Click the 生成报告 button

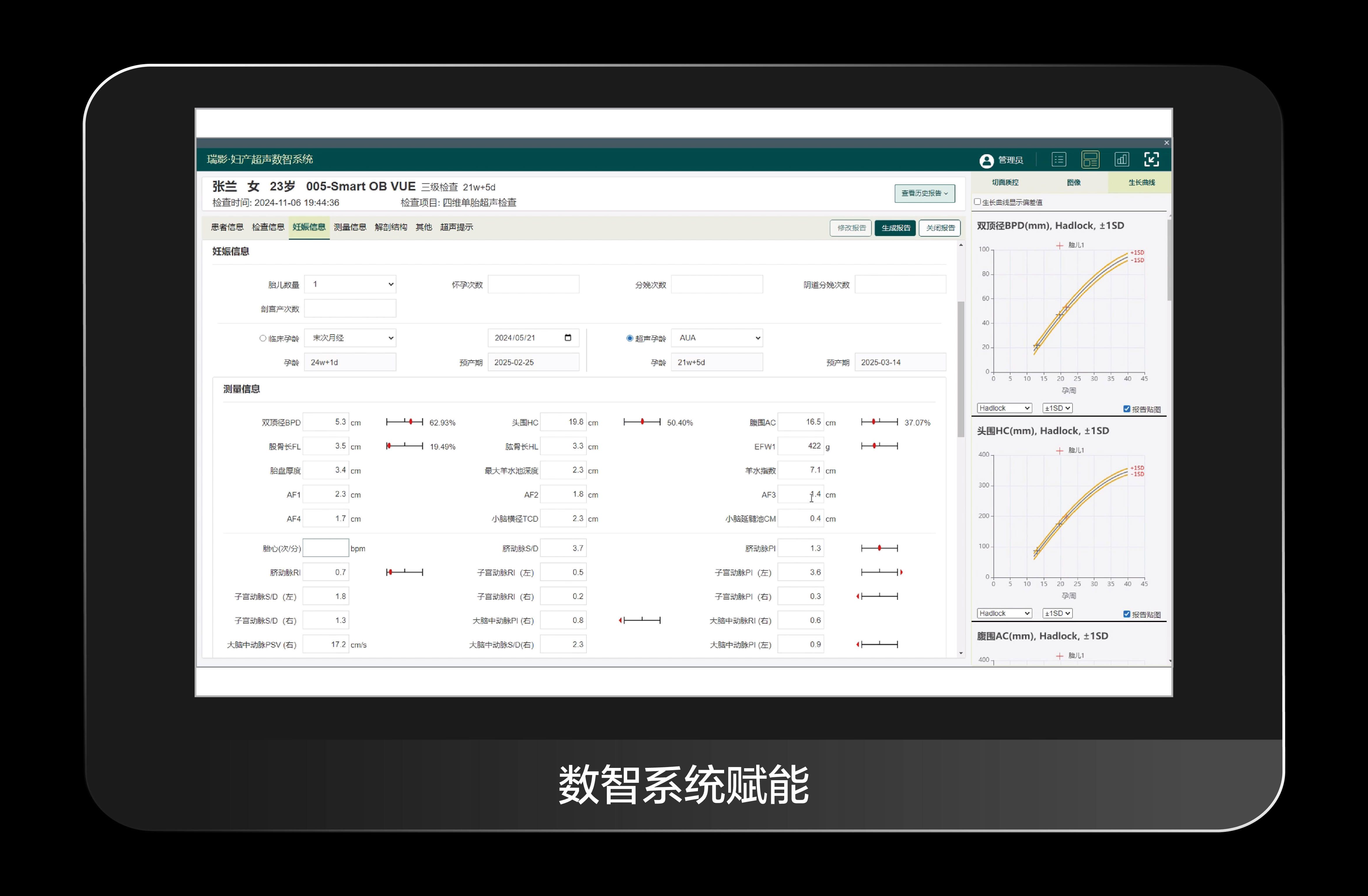pos(895,228)
